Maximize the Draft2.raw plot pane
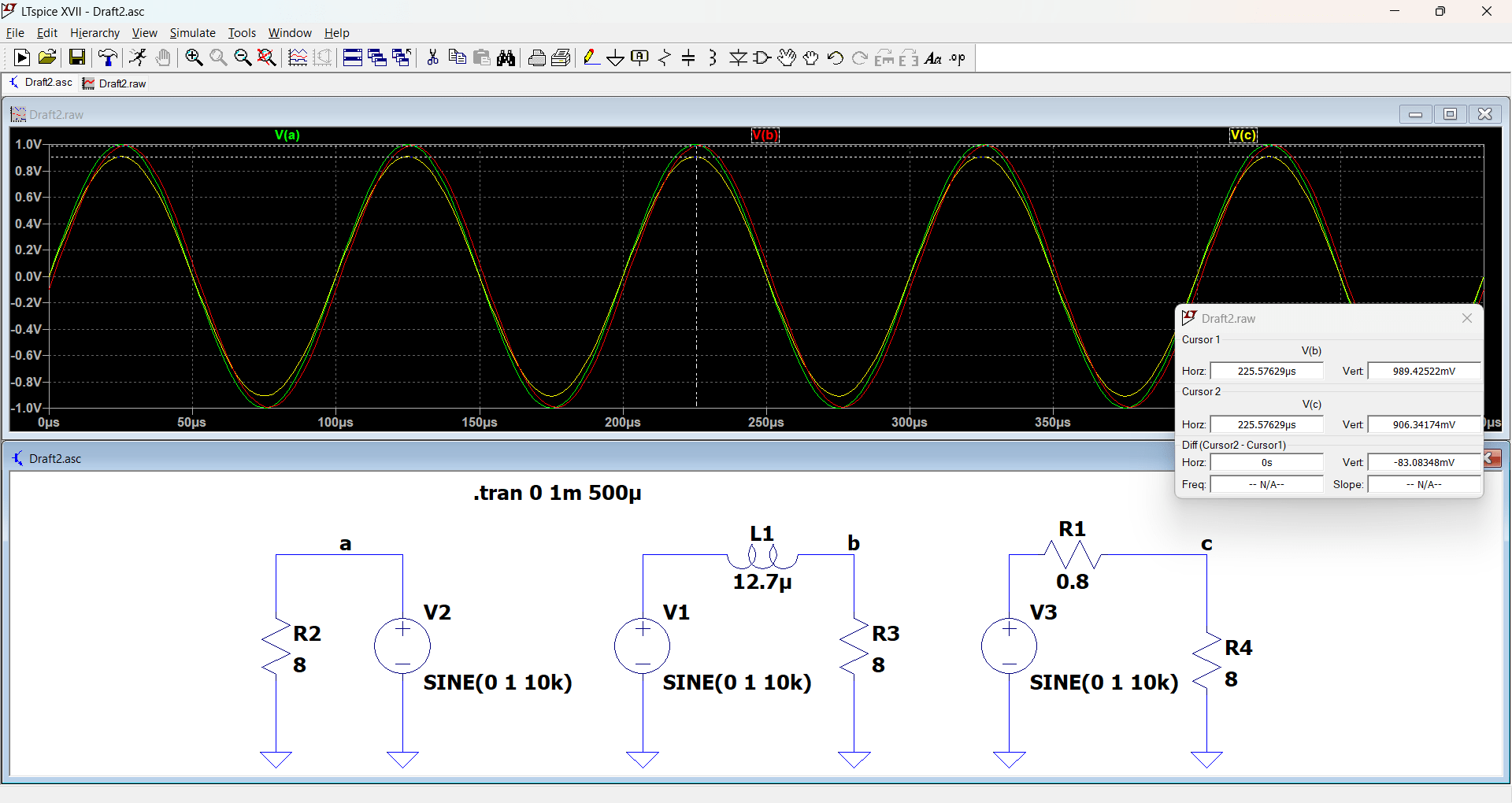Screen dimensions: 1512x803 [x=1451, y=114]
